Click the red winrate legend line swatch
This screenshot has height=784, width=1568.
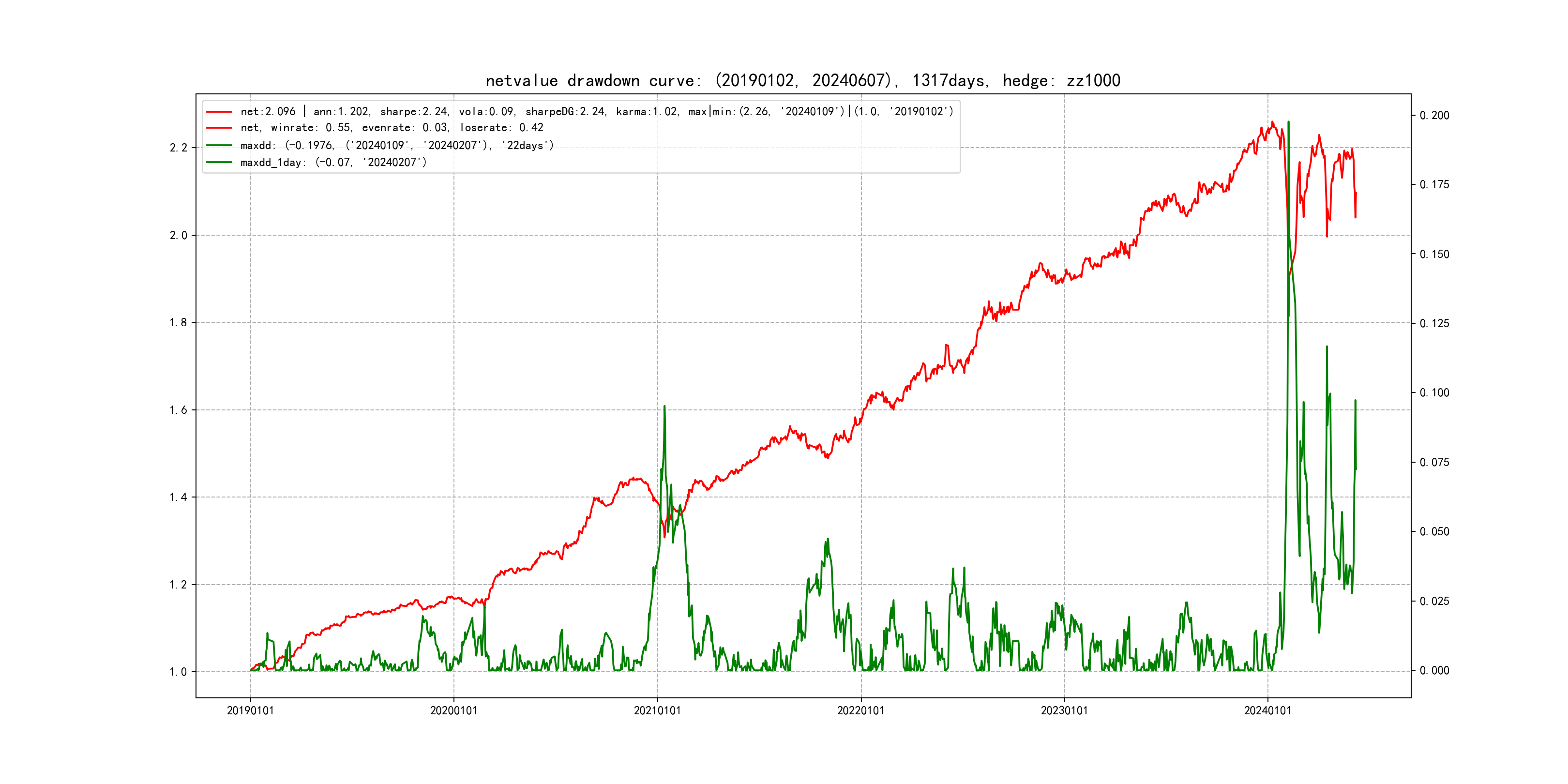pos(219,128)
